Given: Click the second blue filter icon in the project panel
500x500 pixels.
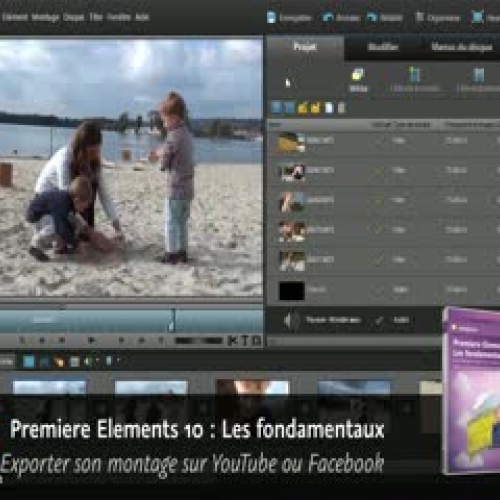Looking at the screenshot, I should click(x=289, y=108).
